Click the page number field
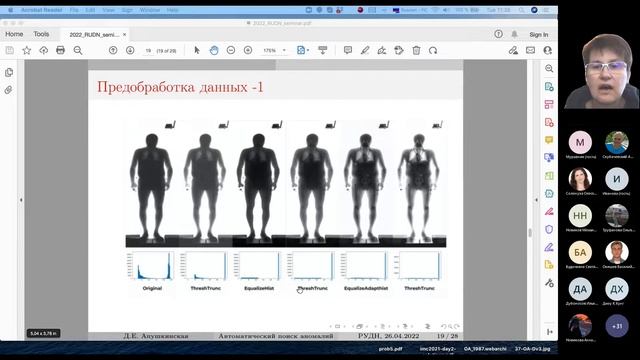Image resolution: width=640 pixels, height=360 pixels. [x=148, y=51]
